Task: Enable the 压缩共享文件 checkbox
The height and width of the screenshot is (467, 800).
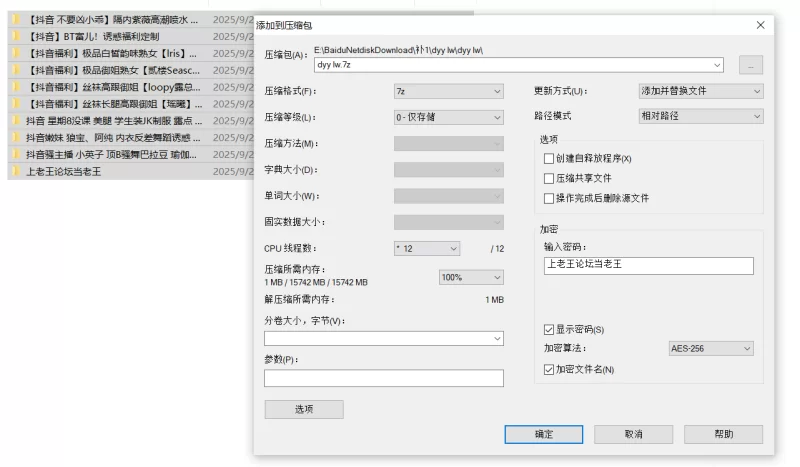Action: coord(549,179)
